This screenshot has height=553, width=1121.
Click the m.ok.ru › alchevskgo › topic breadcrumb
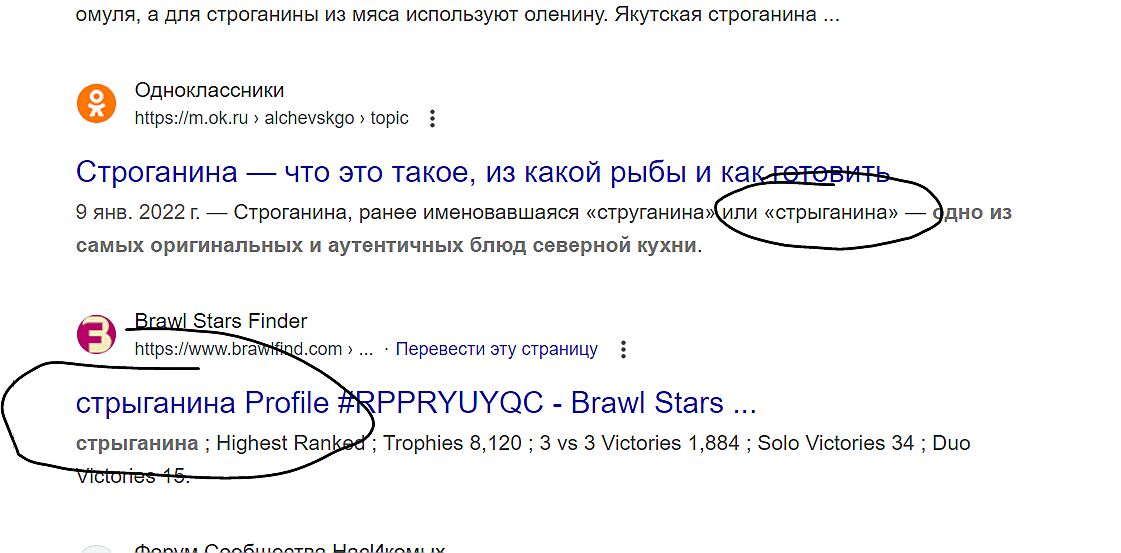click(x=272, y=118)
